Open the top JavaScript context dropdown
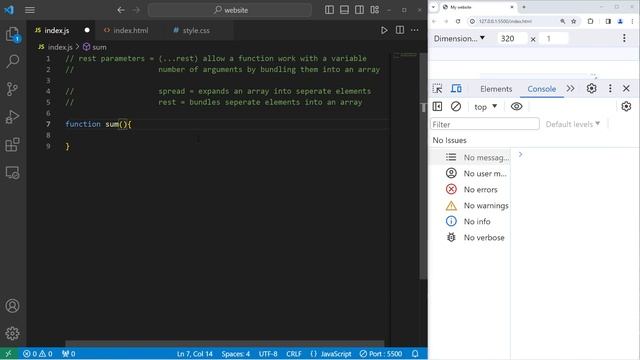This screenshot has height=360, width=640. pos(485,107)
